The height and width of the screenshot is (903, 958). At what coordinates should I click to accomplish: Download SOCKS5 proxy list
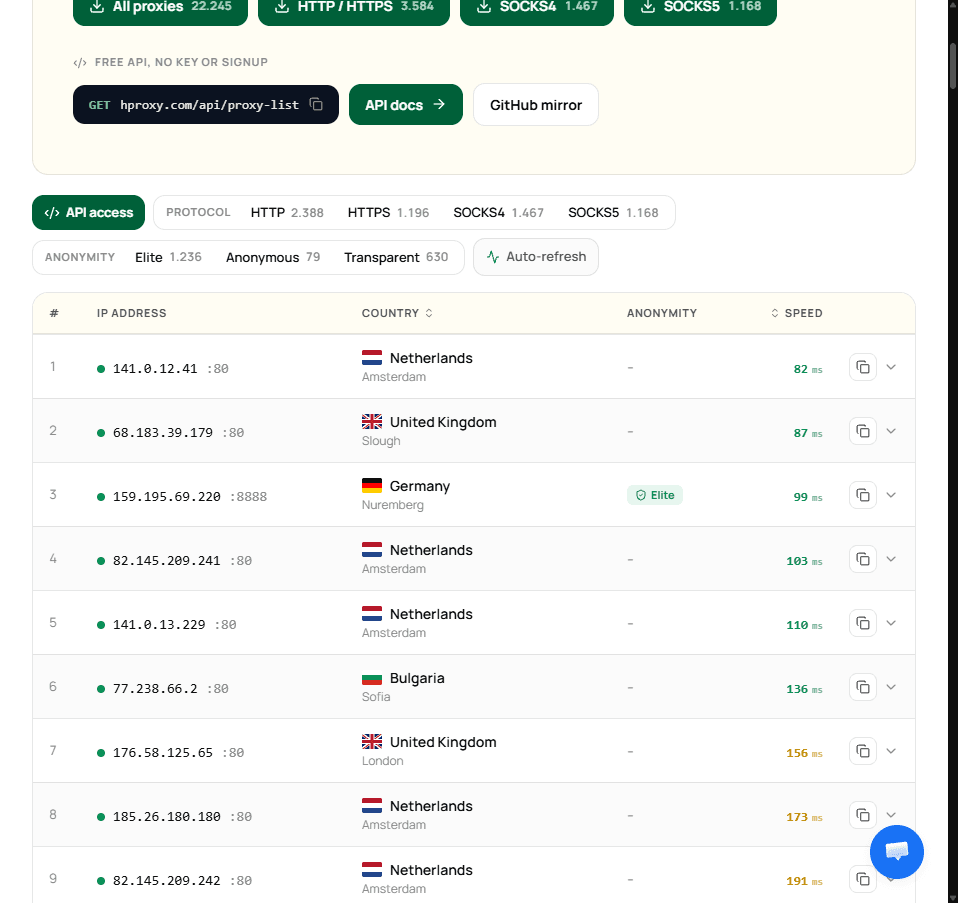point(700,9)
